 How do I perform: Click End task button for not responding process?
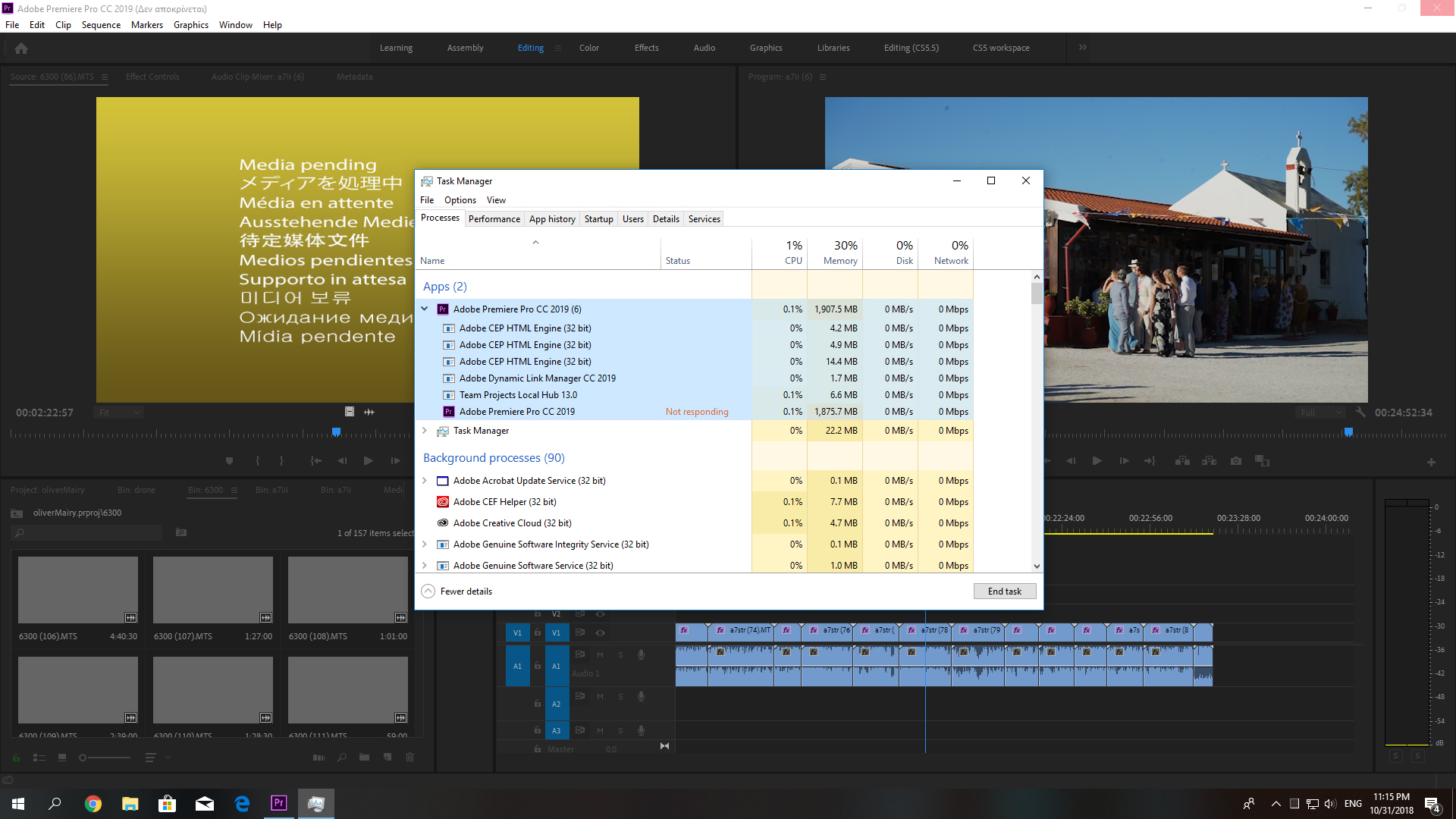coord(1004,590)
